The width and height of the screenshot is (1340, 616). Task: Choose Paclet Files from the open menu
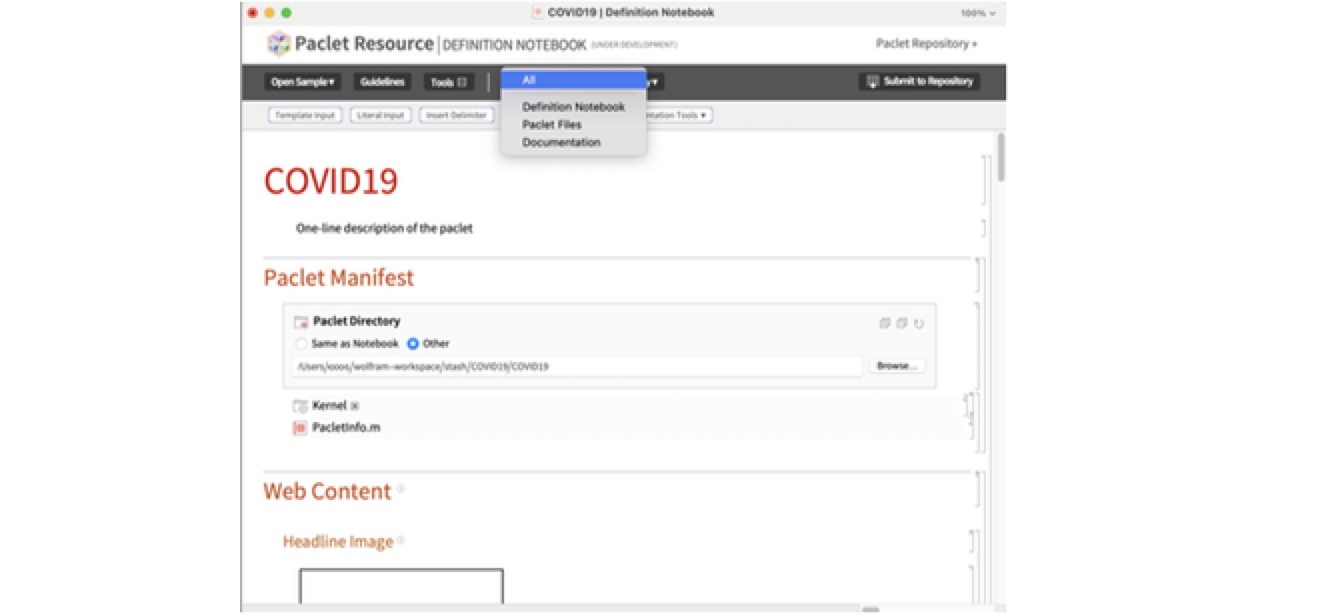tap(551, 125)
